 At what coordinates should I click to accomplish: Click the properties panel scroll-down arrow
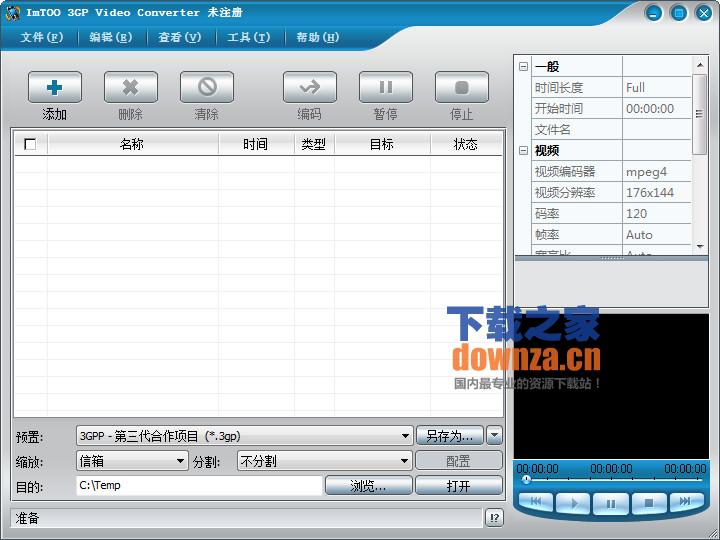pyautogui.click(x=699, y=247)
